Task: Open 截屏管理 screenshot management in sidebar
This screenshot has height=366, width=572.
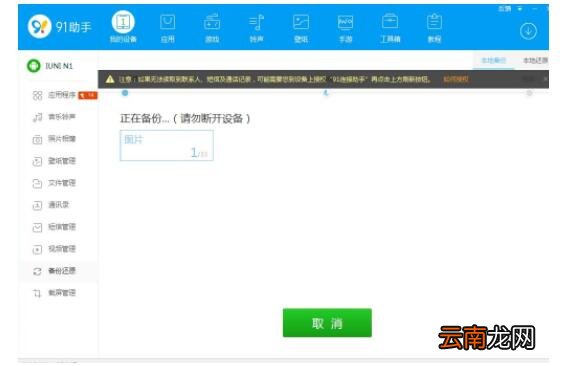Action: click(x=54, y=293)
